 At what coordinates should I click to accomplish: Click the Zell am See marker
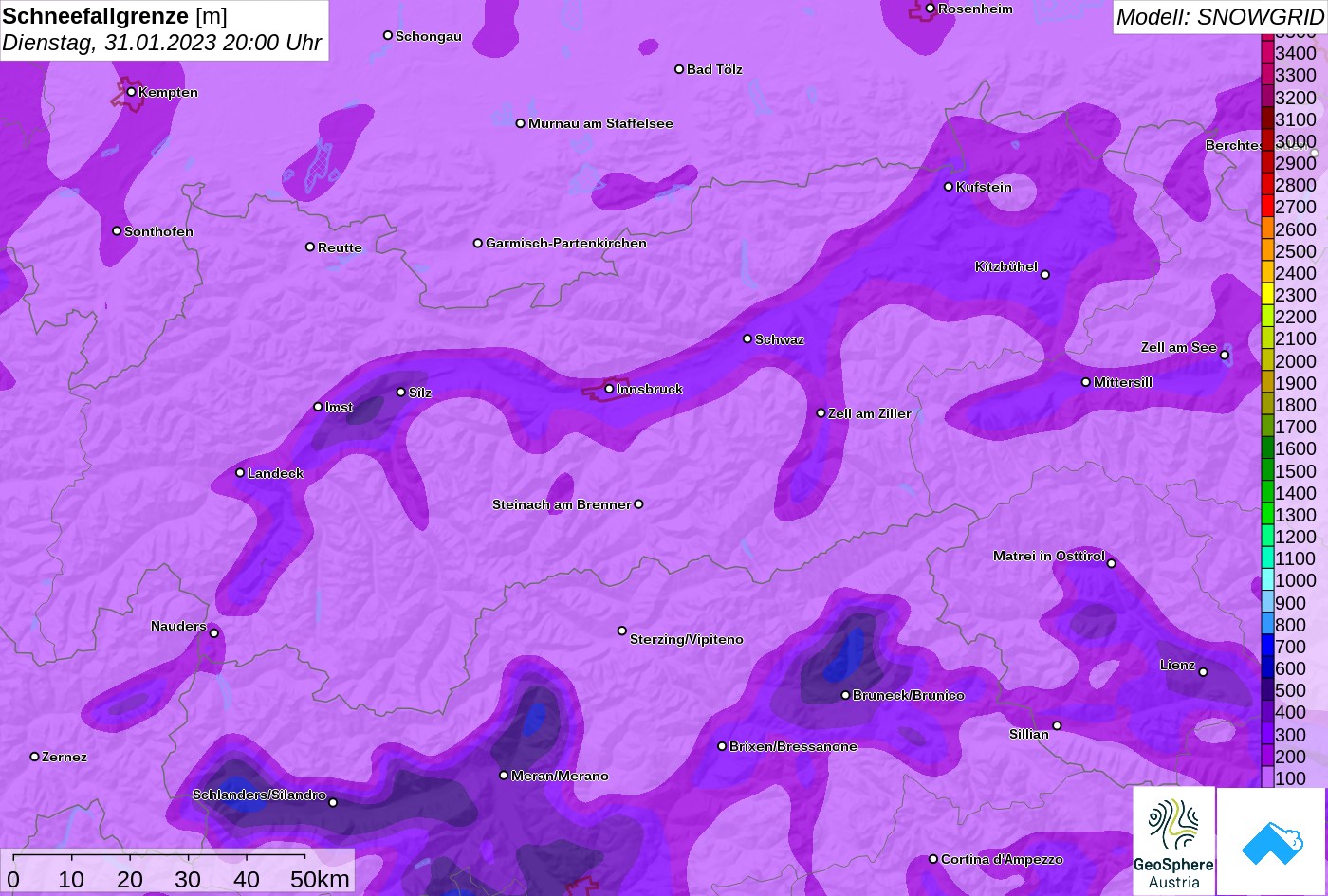point(1225,355)
